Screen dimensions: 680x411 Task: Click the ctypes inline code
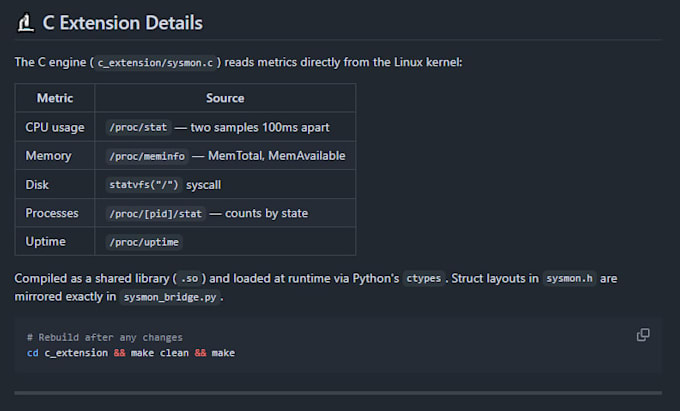point(424,278)
